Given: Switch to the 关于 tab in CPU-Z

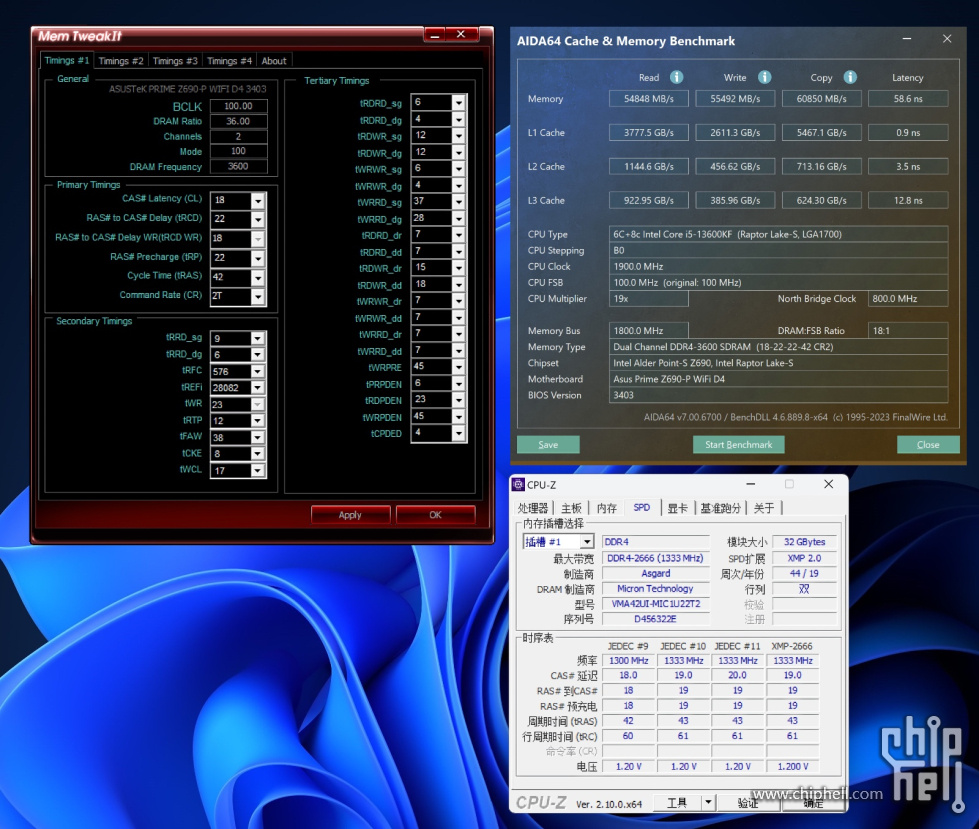Looking at the screenshot, I should [x=764, y=508].
